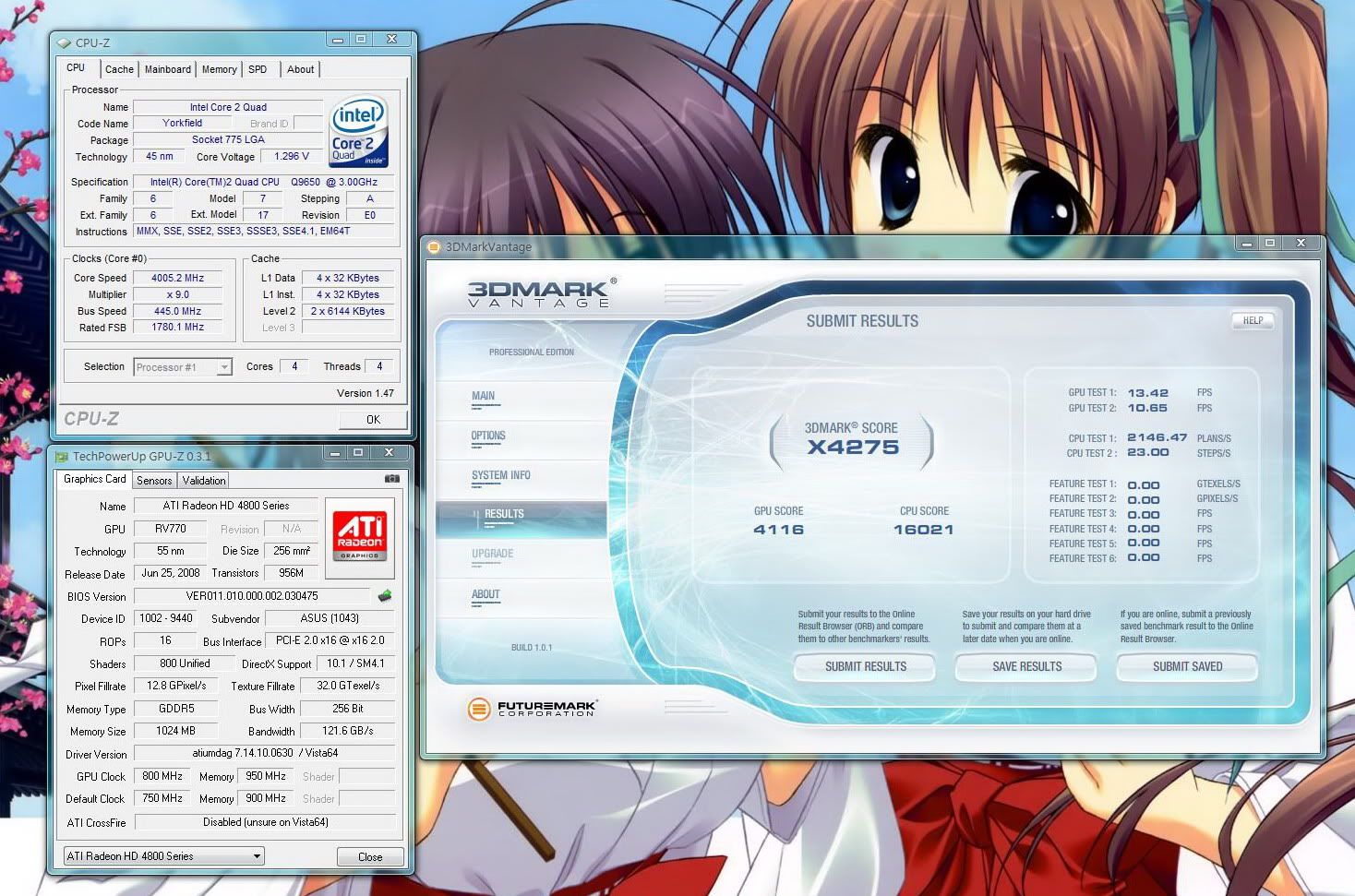Screen dimensions: 1355x896
Task: Open System Info in 3DMark sidebar
Action: point(500,475)
